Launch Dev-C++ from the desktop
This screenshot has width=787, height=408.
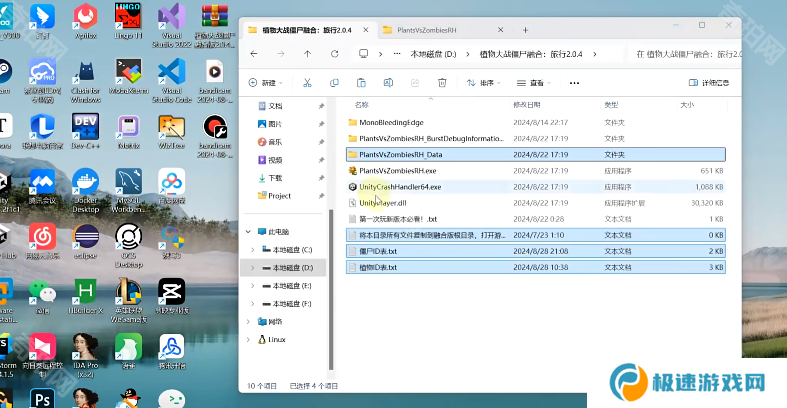[85, 131]
